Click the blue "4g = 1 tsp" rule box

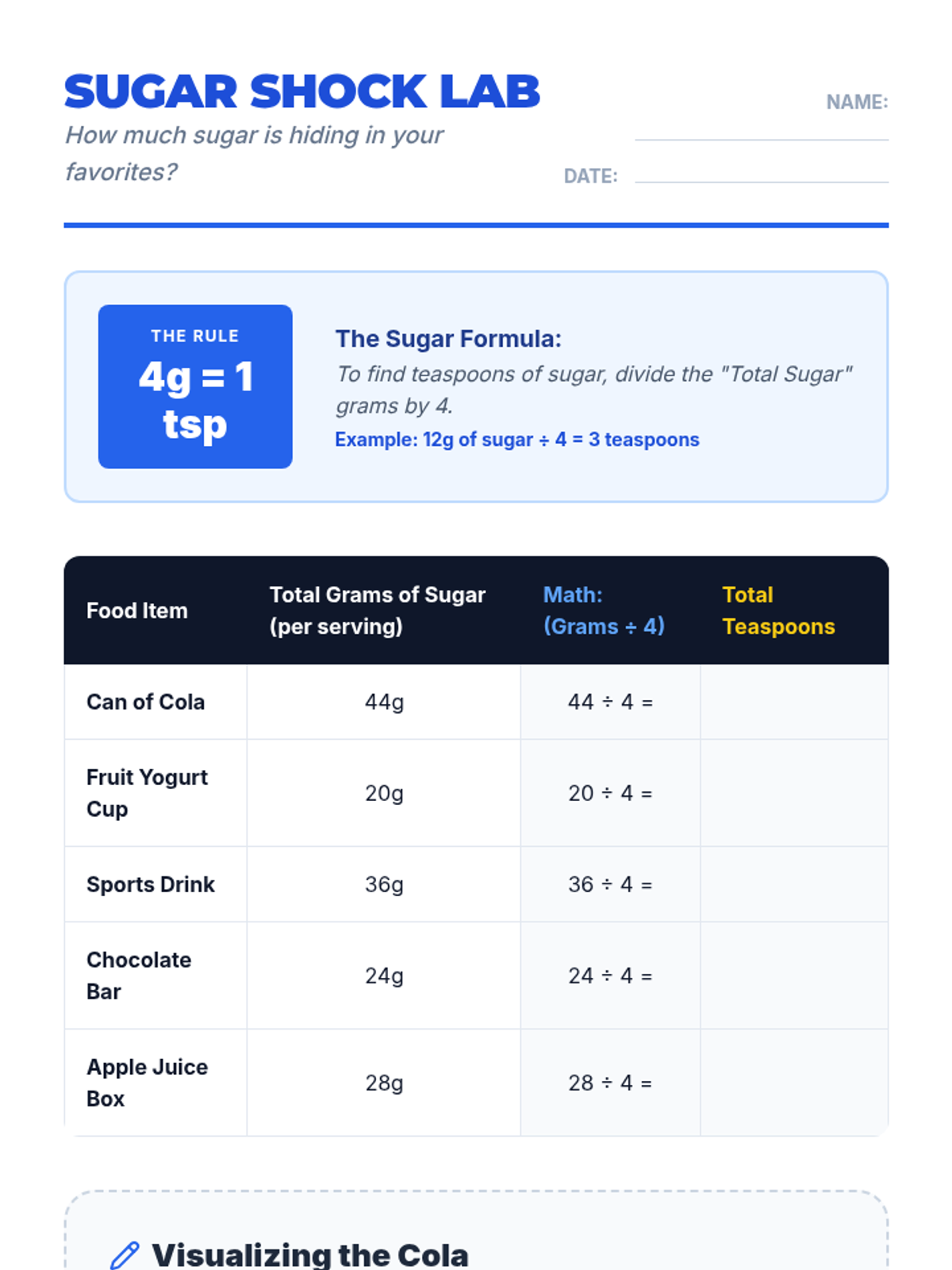[x=195, y=387]
